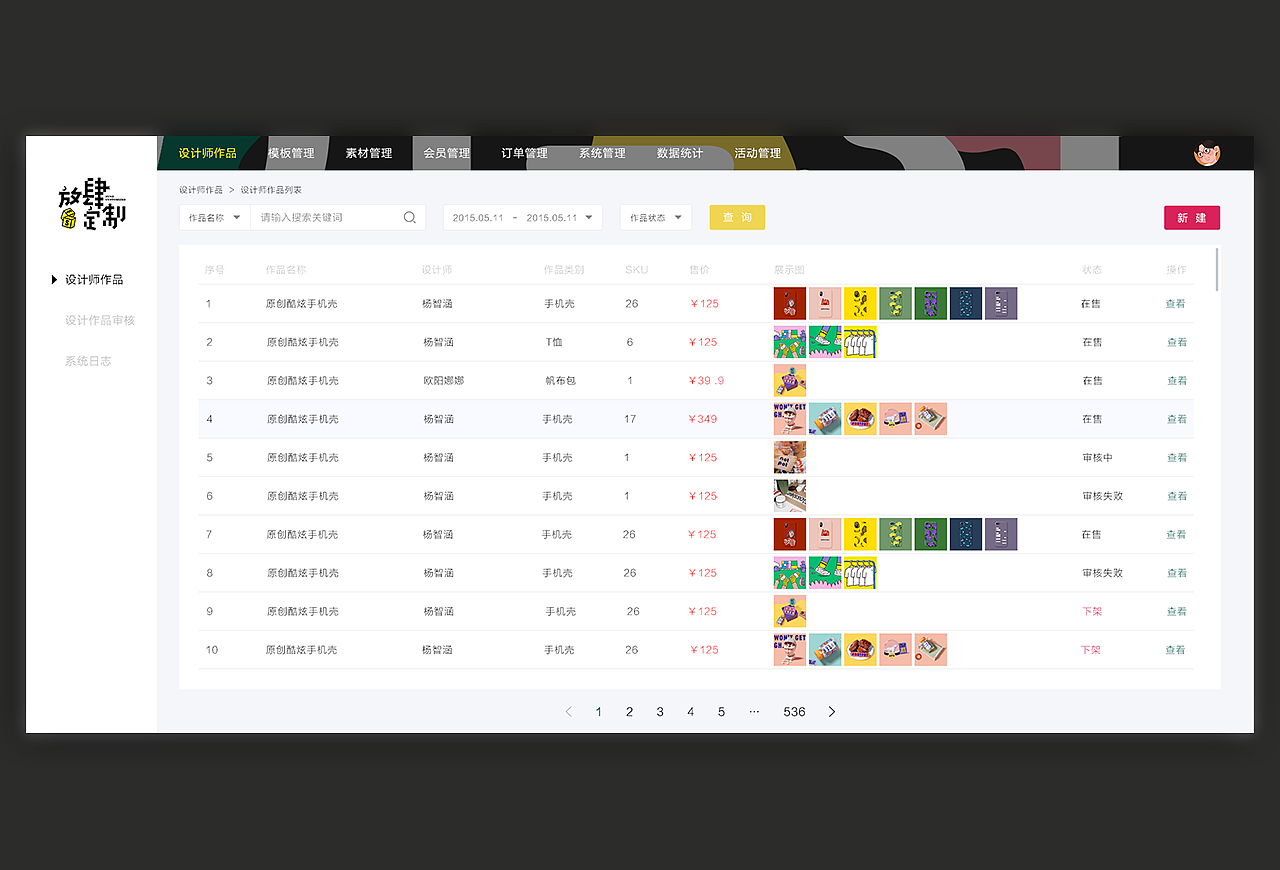
Task: Open the first phone case thumbnail in row 1
Action: pos(789,303)
